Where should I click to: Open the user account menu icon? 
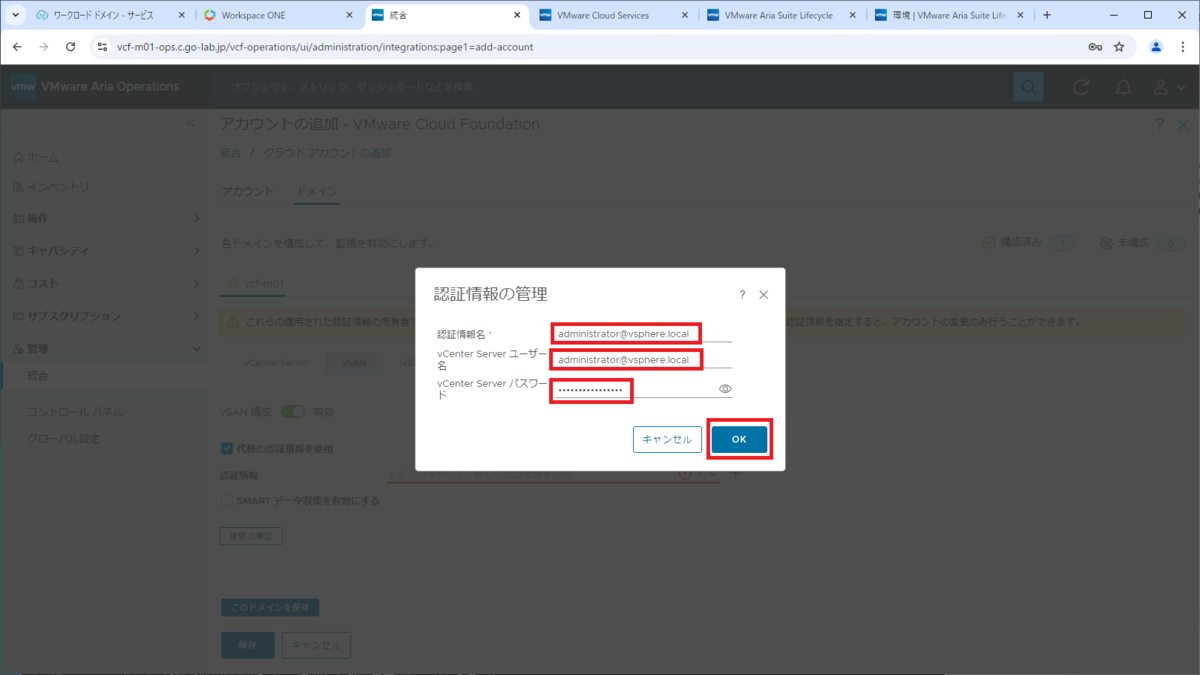click(x=1166, y=87)
